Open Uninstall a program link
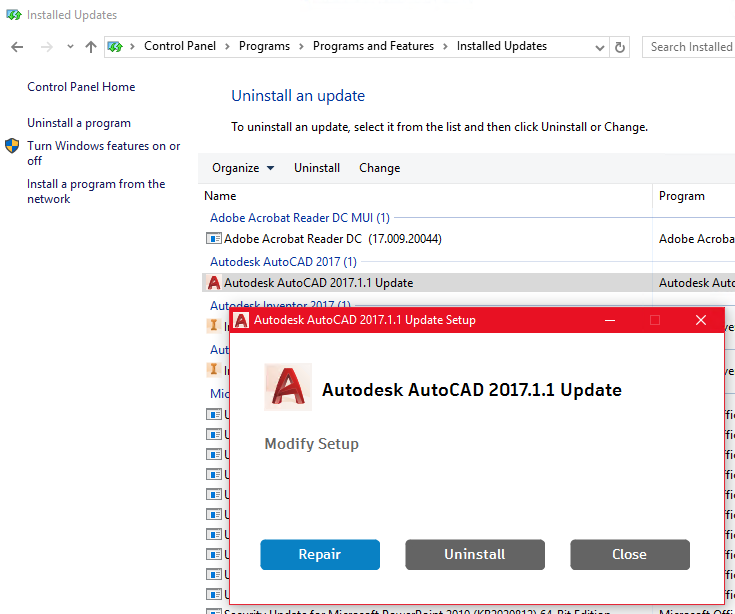Viewport: 735px width, 614px height. [79, 123]
